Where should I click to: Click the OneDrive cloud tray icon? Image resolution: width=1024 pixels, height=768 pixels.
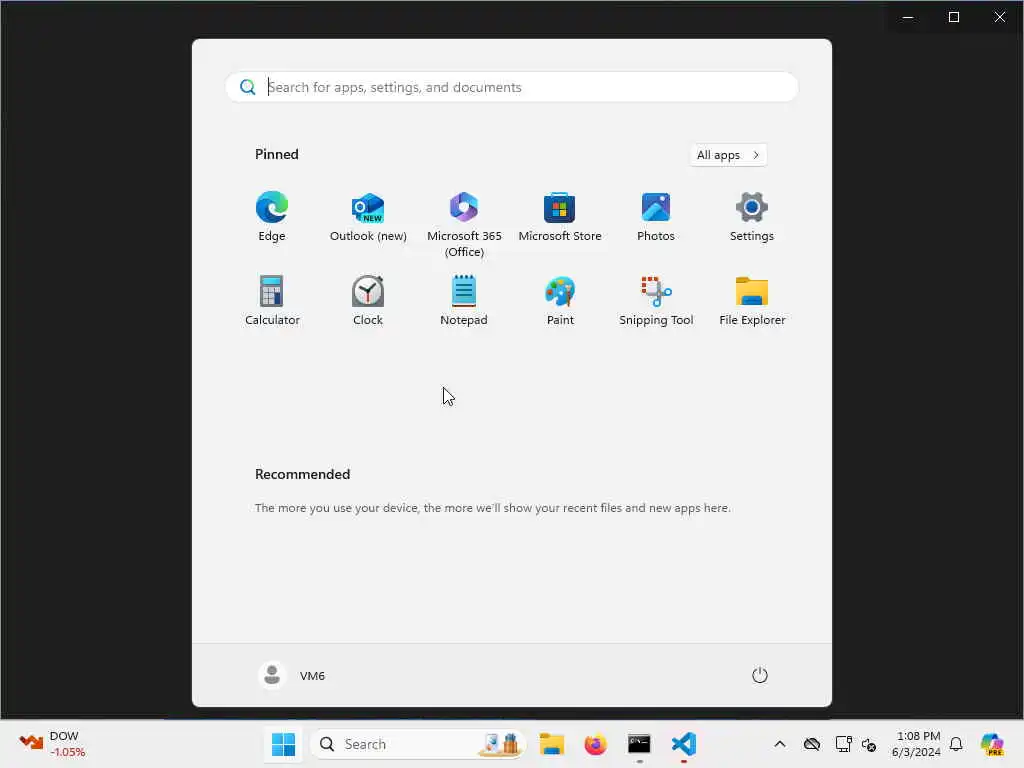[x=812, y=744]
